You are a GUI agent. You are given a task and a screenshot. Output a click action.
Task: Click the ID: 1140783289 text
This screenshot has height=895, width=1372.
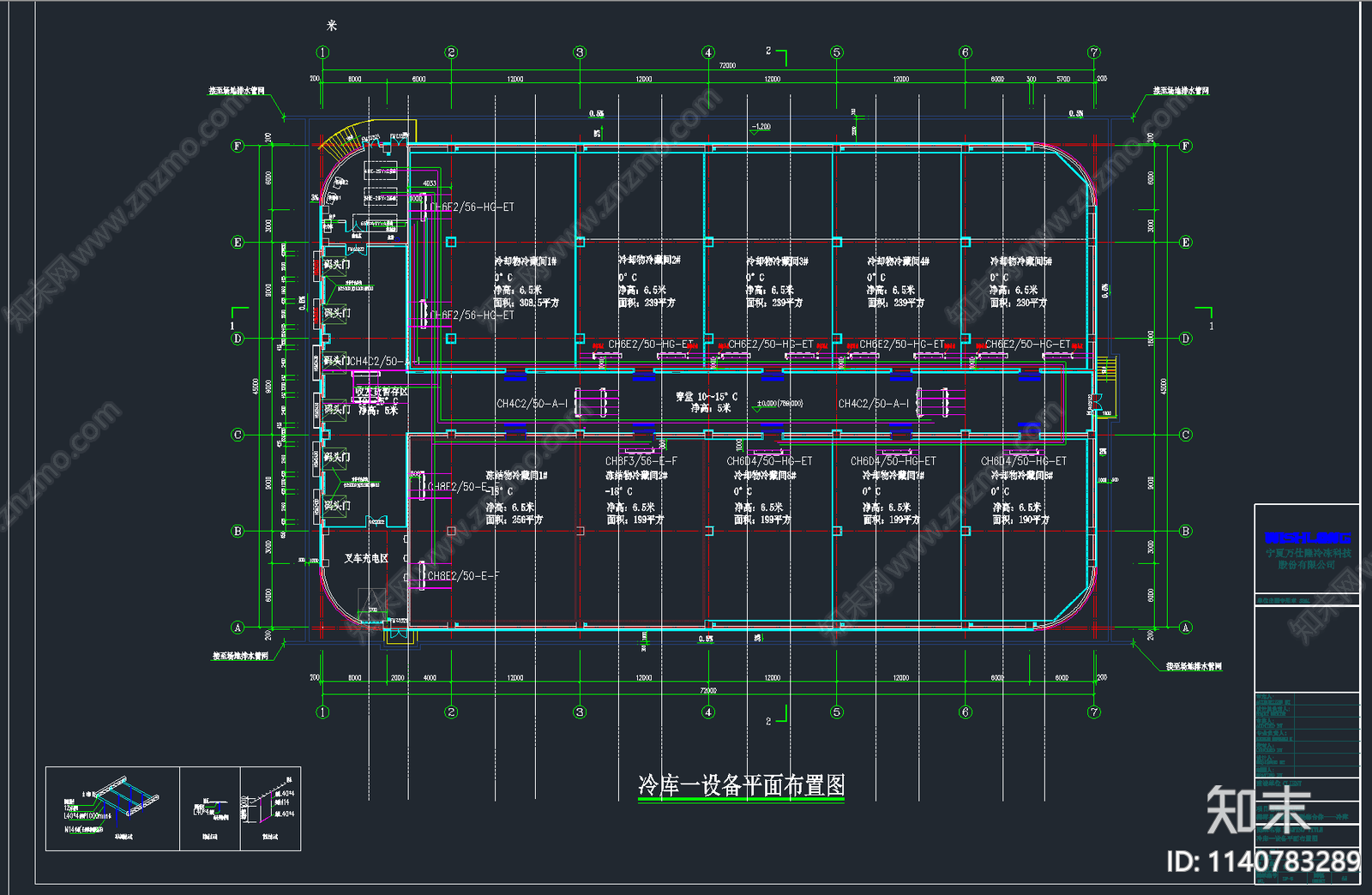[x=1263, y=862]
